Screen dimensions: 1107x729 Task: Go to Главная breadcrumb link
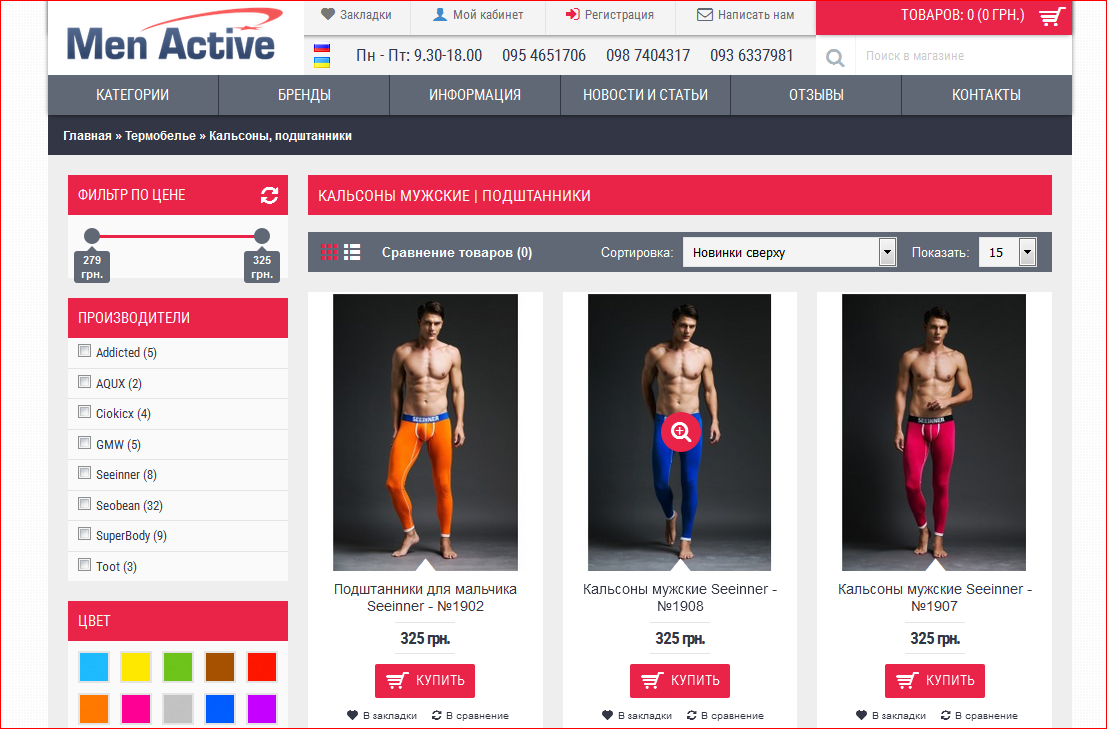click(88, 135)
